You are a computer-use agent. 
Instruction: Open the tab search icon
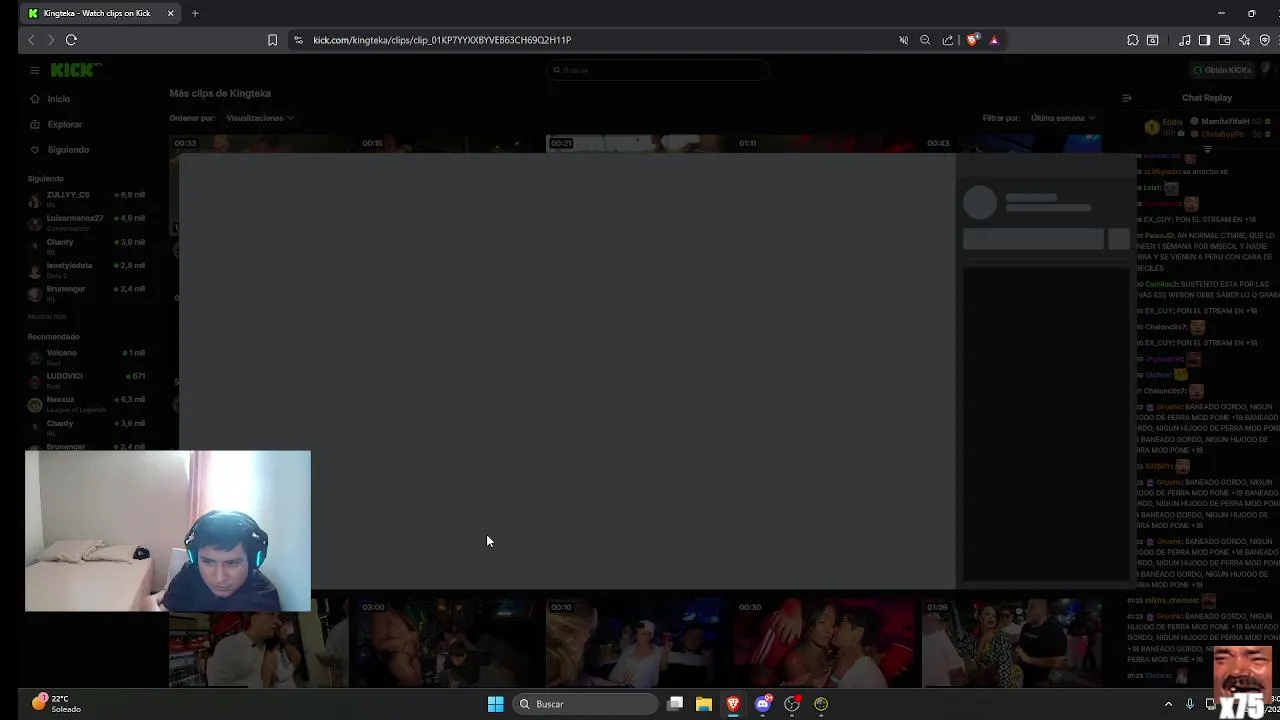(1153, 40)
